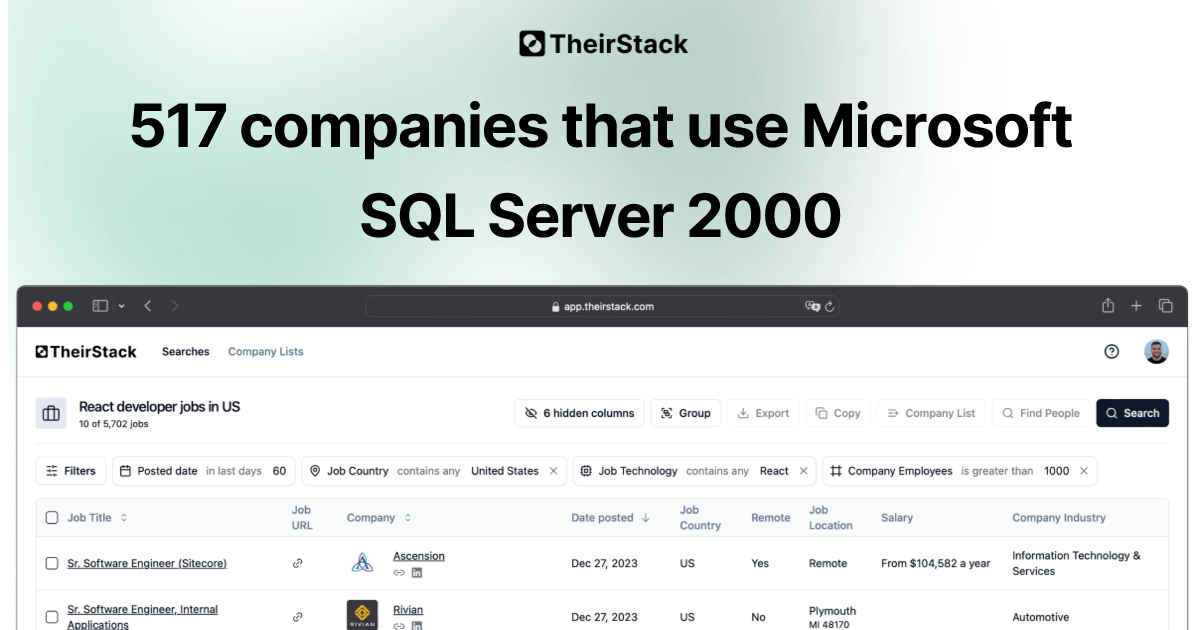Viewport: 1200px width, 630px height.
Task: Edit the Job Technology React filter chip
Action: tap(695, 471)
